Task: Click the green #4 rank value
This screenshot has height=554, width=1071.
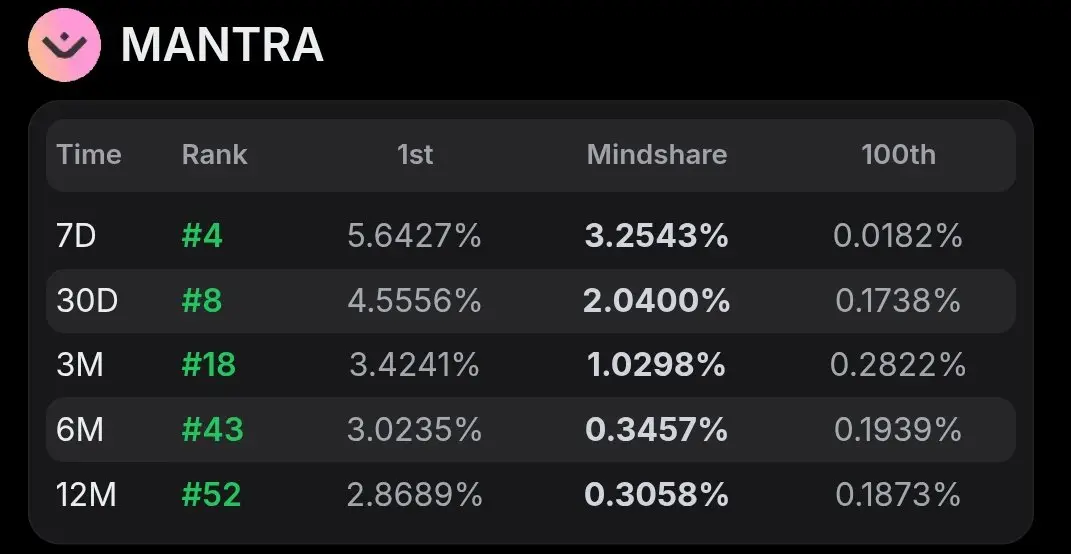Action: 202,236
